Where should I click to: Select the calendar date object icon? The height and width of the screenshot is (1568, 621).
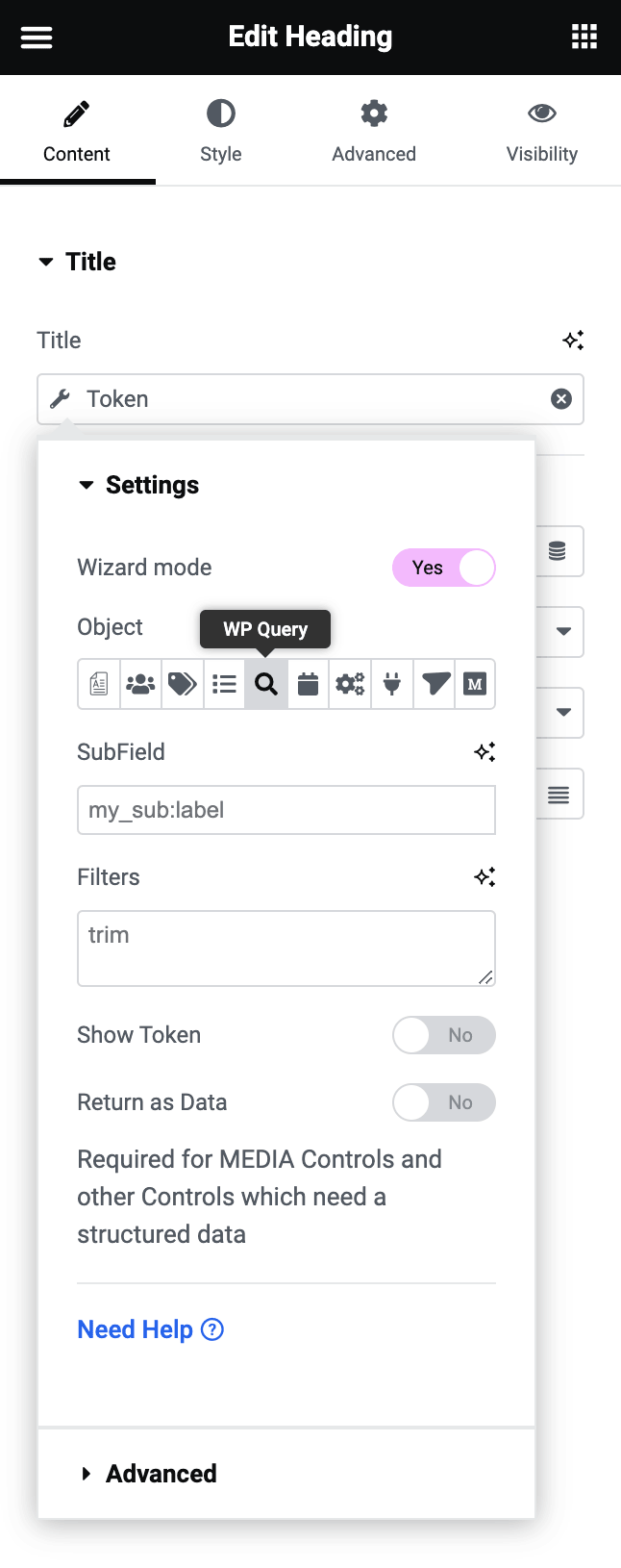(x=308, y=684)
